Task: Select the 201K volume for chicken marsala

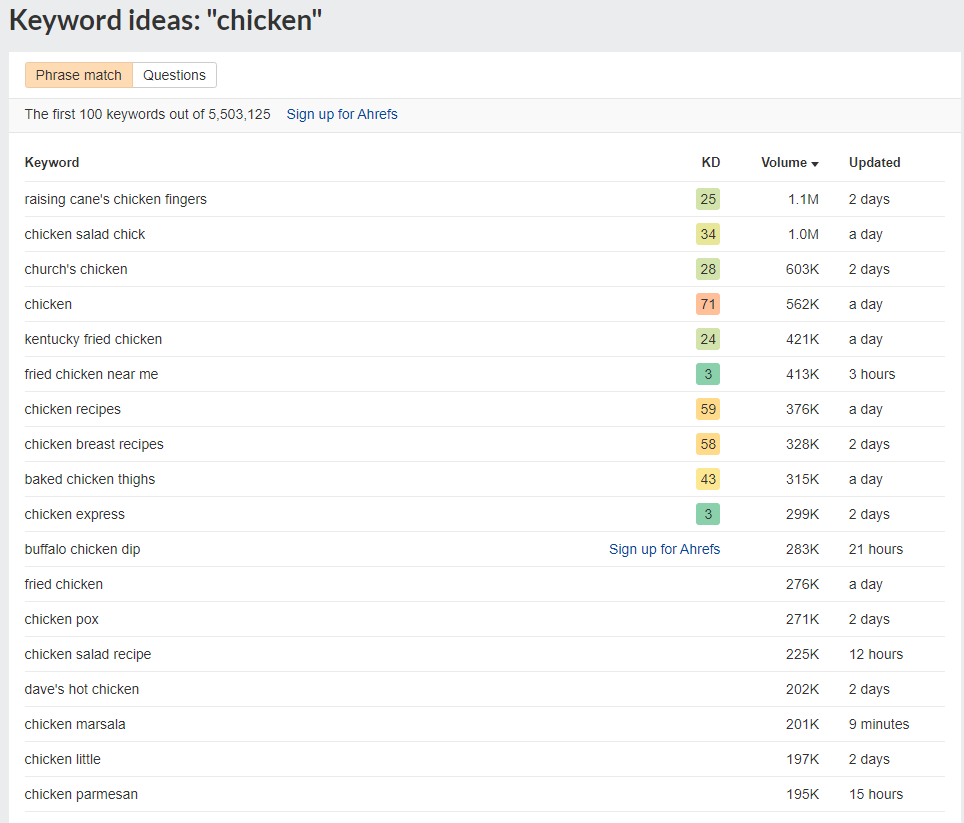Action: coord(802,725)
